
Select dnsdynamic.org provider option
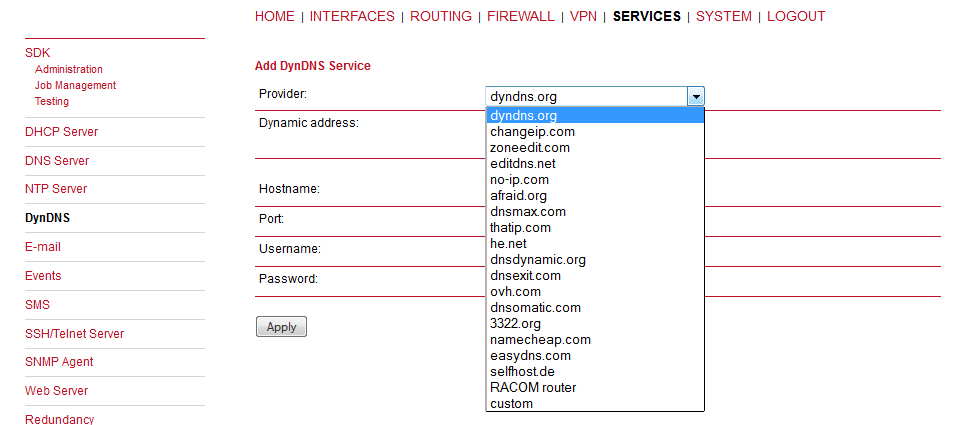coord(595,260)
